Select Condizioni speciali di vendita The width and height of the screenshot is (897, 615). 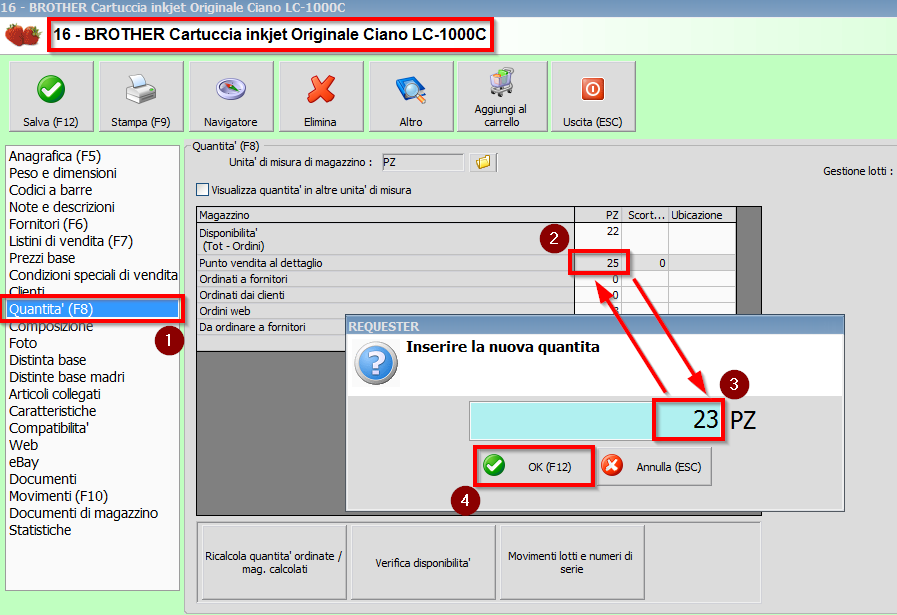(x=93, y=275)
